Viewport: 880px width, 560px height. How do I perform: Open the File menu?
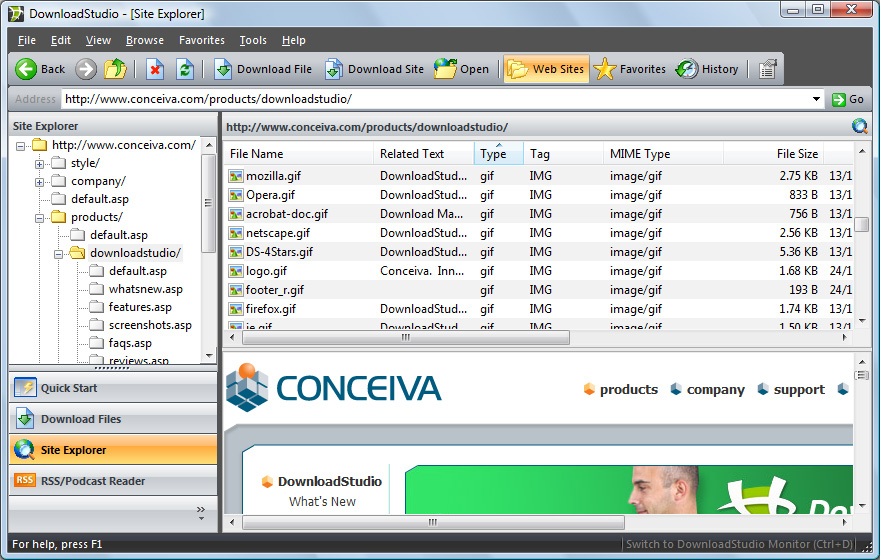point(26,40)
